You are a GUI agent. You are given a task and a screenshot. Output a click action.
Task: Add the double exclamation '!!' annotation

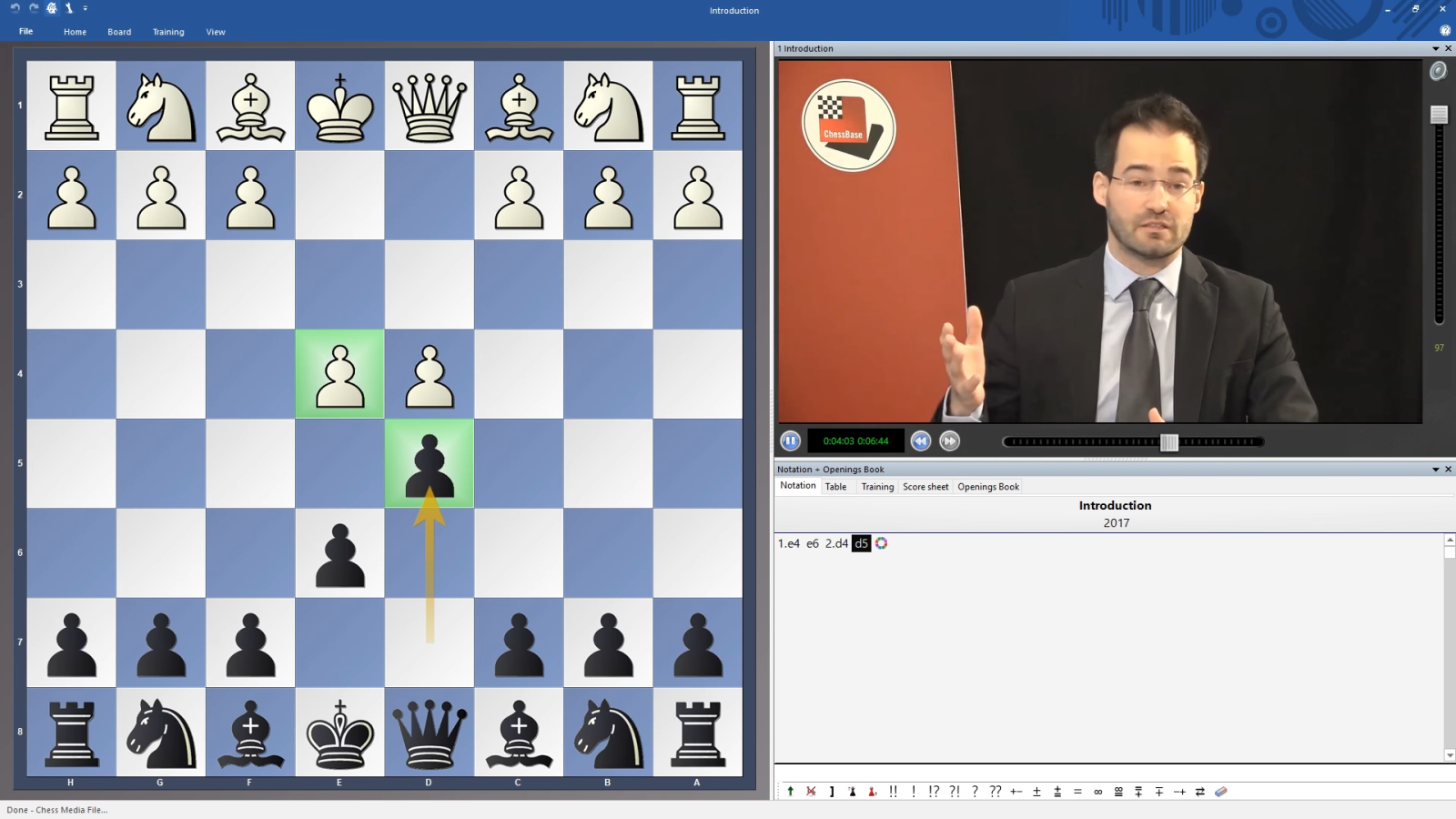[x=893, y=792]
